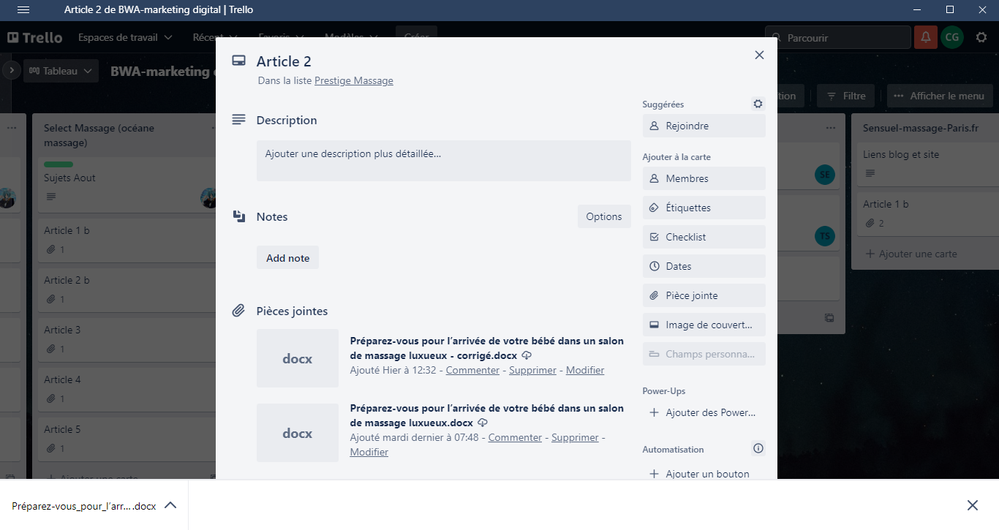Click Commenter on Tuesday's docx attachment
The image size is (999, 530).
pyautogui.click(x=515, y=438)
